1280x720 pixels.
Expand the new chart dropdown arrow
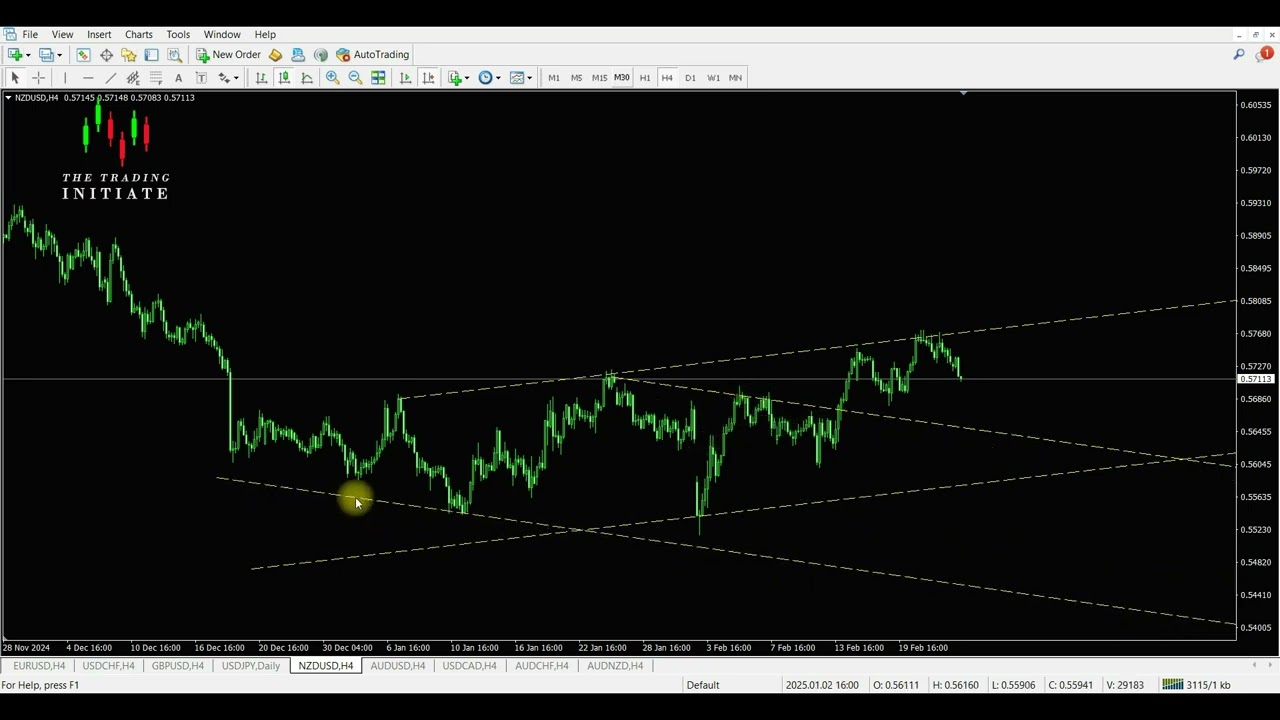(28, 55)
